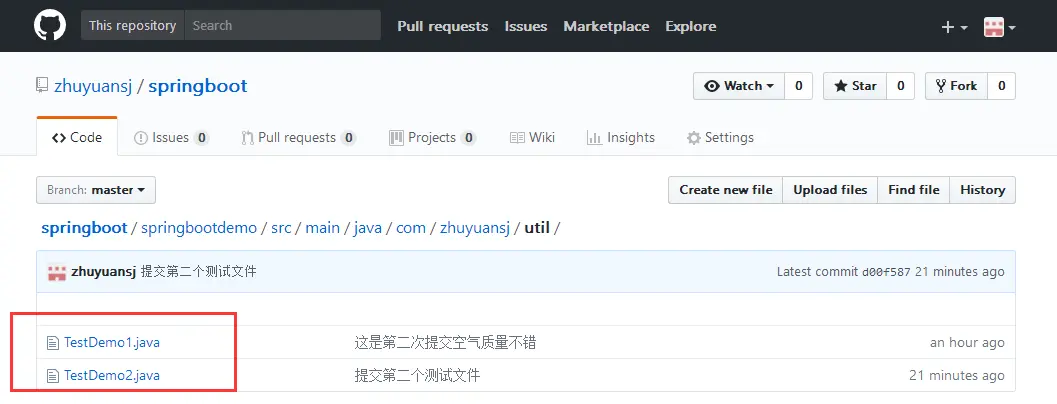Open Issues in top navigation

coord(526,26)
